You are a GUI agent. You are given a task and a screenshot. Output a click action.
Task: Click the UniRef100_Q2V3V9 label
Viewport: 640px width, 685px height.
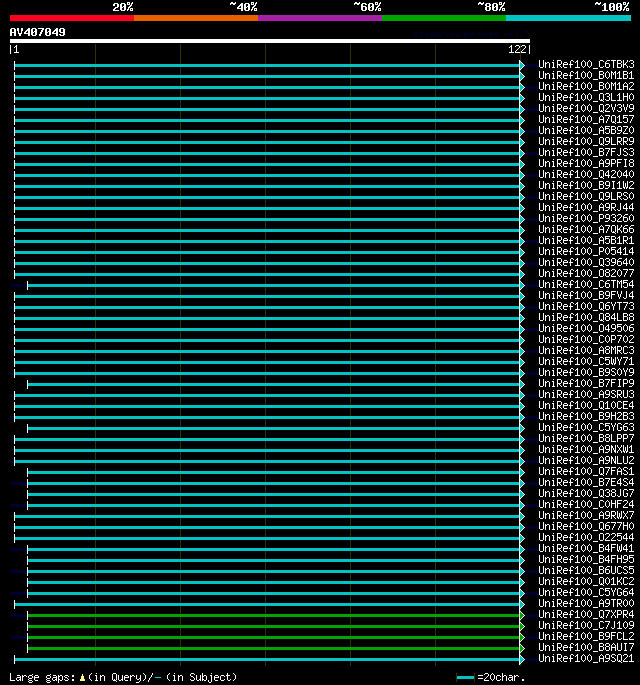pos(586,108)
